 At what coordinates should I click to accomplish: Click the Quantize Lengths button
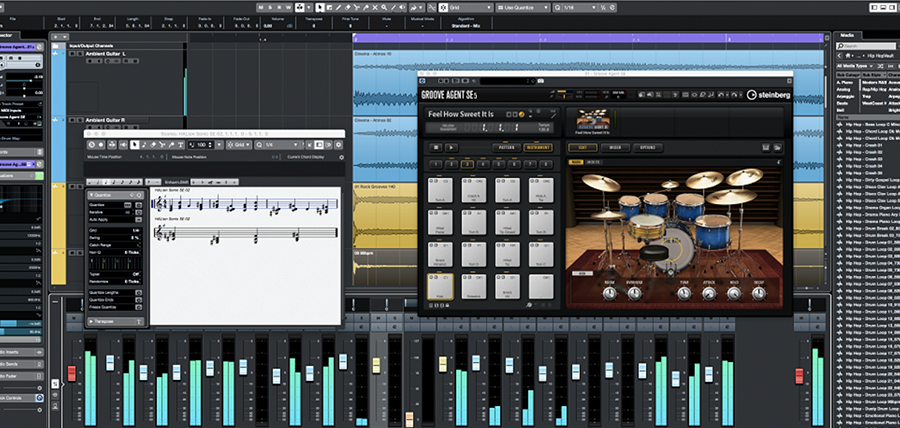pyautogui.click(x=139, y=293)
